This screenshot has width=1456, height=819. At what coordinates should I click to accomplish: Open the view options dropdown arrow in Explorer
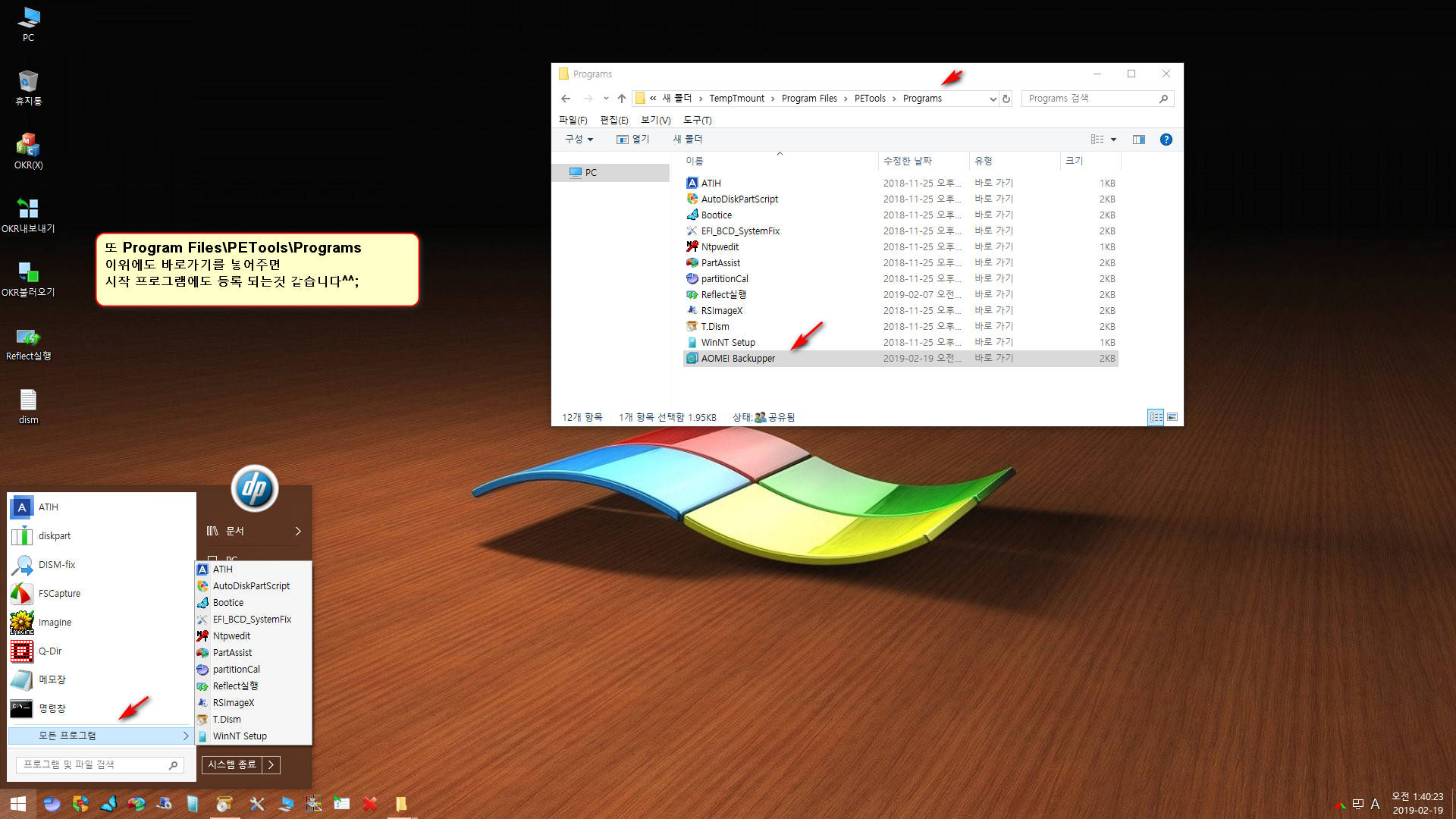coord(1113,140)
